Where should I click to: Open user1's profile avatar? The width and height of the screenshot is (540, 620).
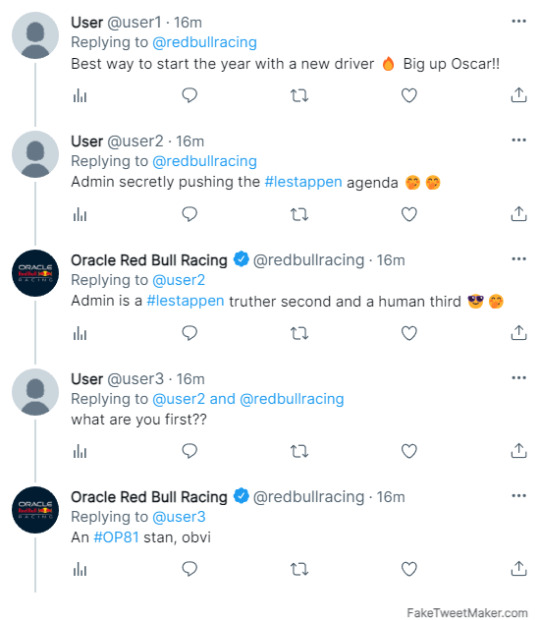[x=35, y=35]
